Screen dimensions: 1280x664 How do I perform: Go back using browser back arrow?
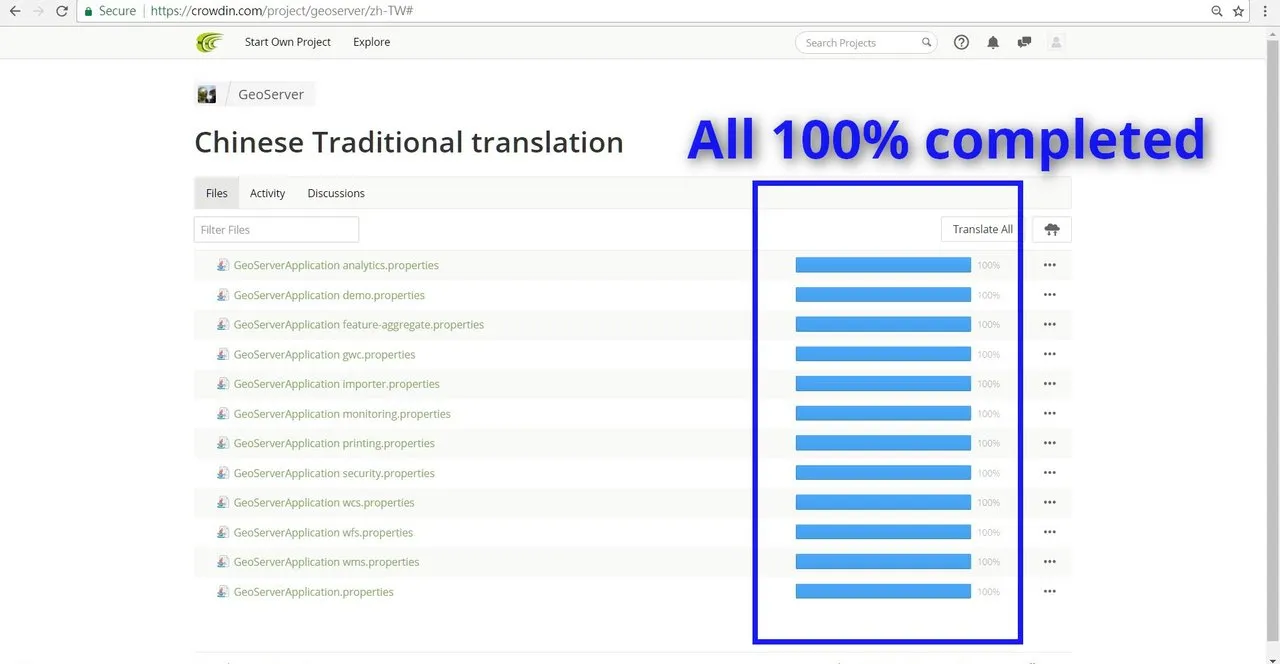14,11
